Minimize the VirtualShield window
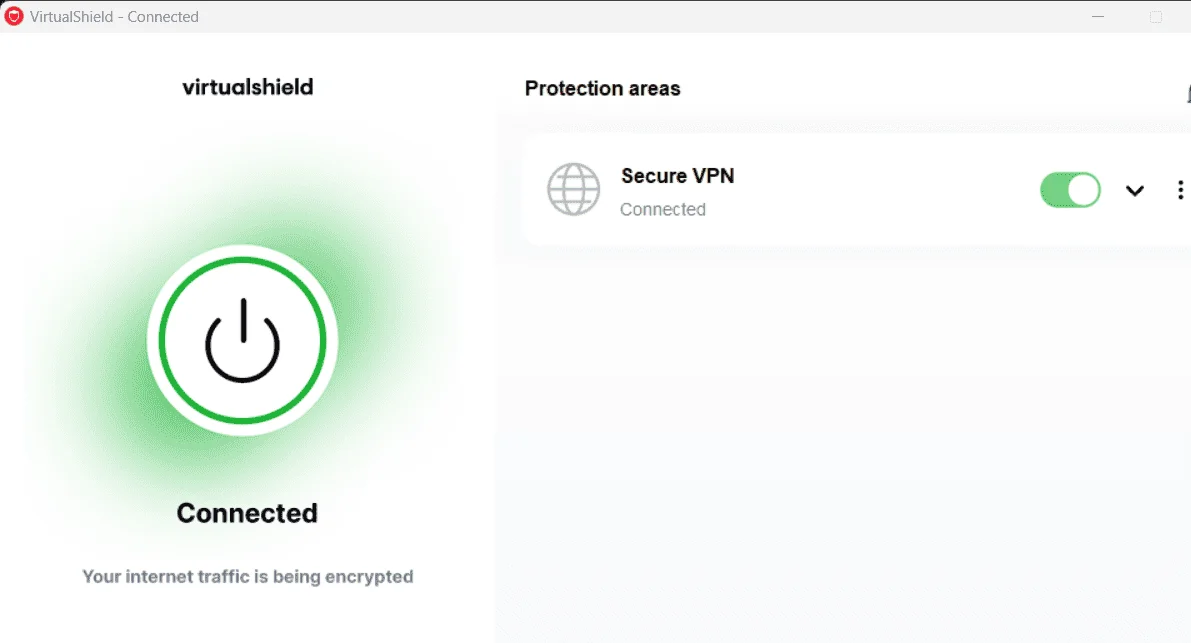 click(x=1098, y=16)
